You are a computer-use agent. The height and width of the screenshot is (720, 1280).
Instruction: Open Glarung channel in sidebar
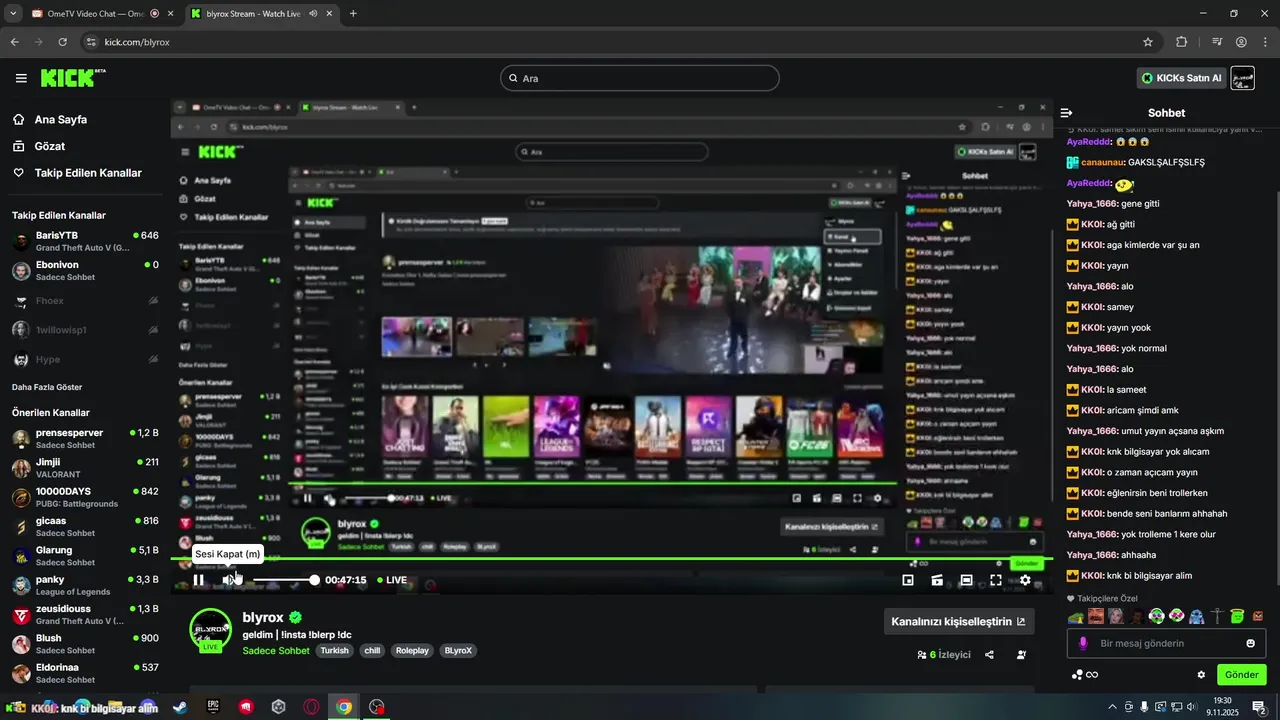pos(85,555)
